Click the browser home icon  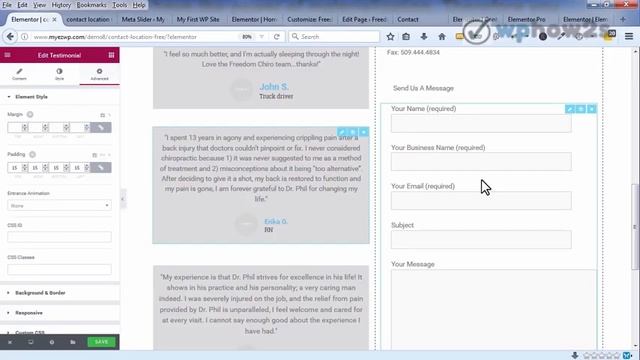click(442, 37)
